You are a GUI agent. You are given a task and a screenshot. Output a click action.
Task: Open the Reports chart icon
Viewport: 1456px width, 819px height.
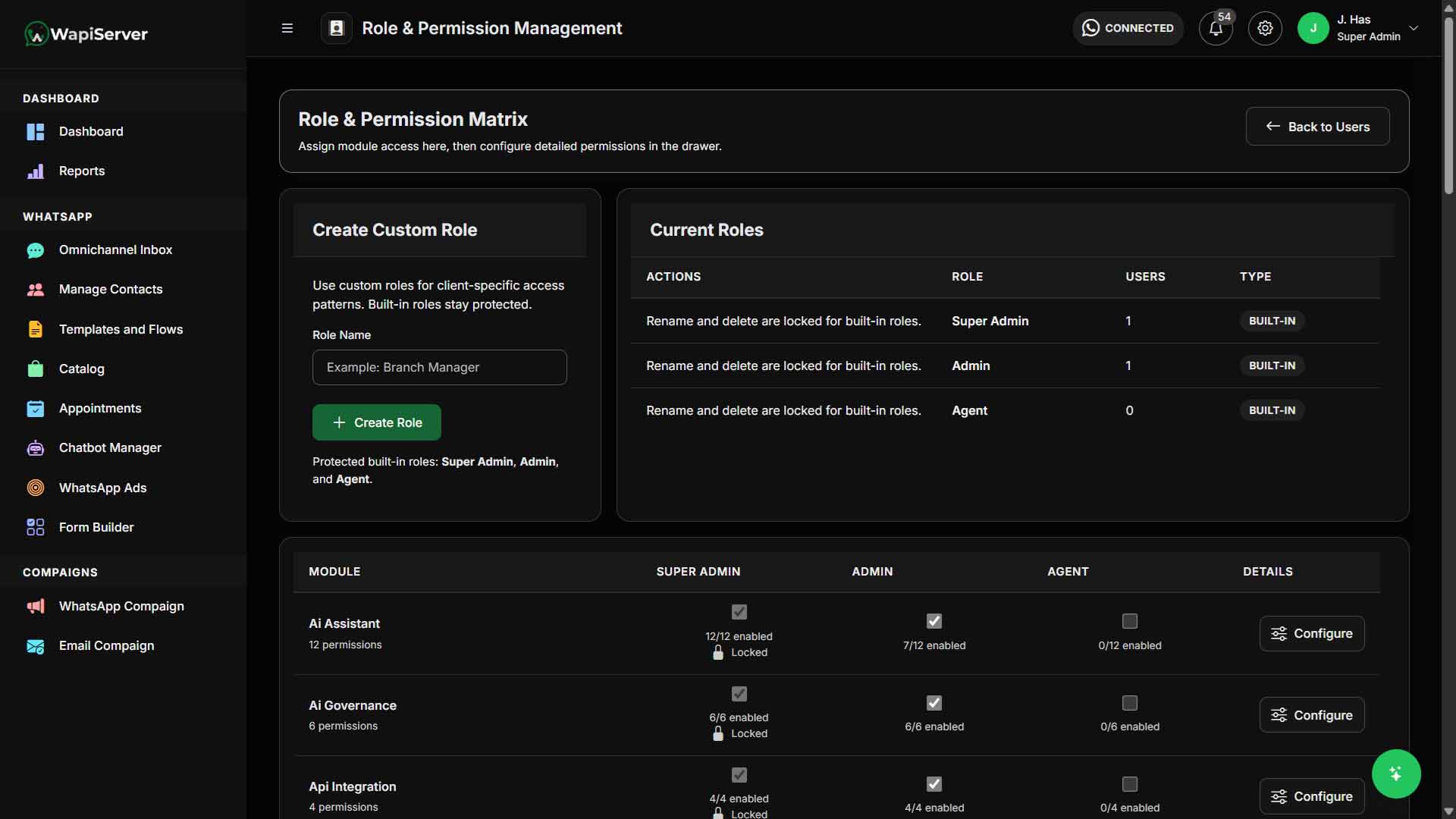36,171
